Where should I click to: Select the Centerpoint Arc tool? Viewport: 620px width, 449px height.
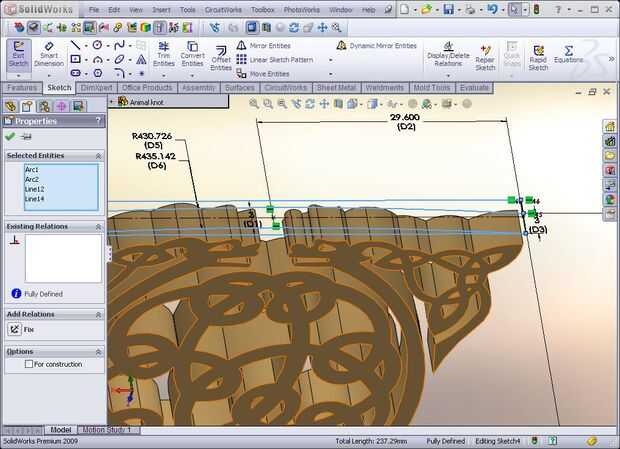click(x=97, y=60)
